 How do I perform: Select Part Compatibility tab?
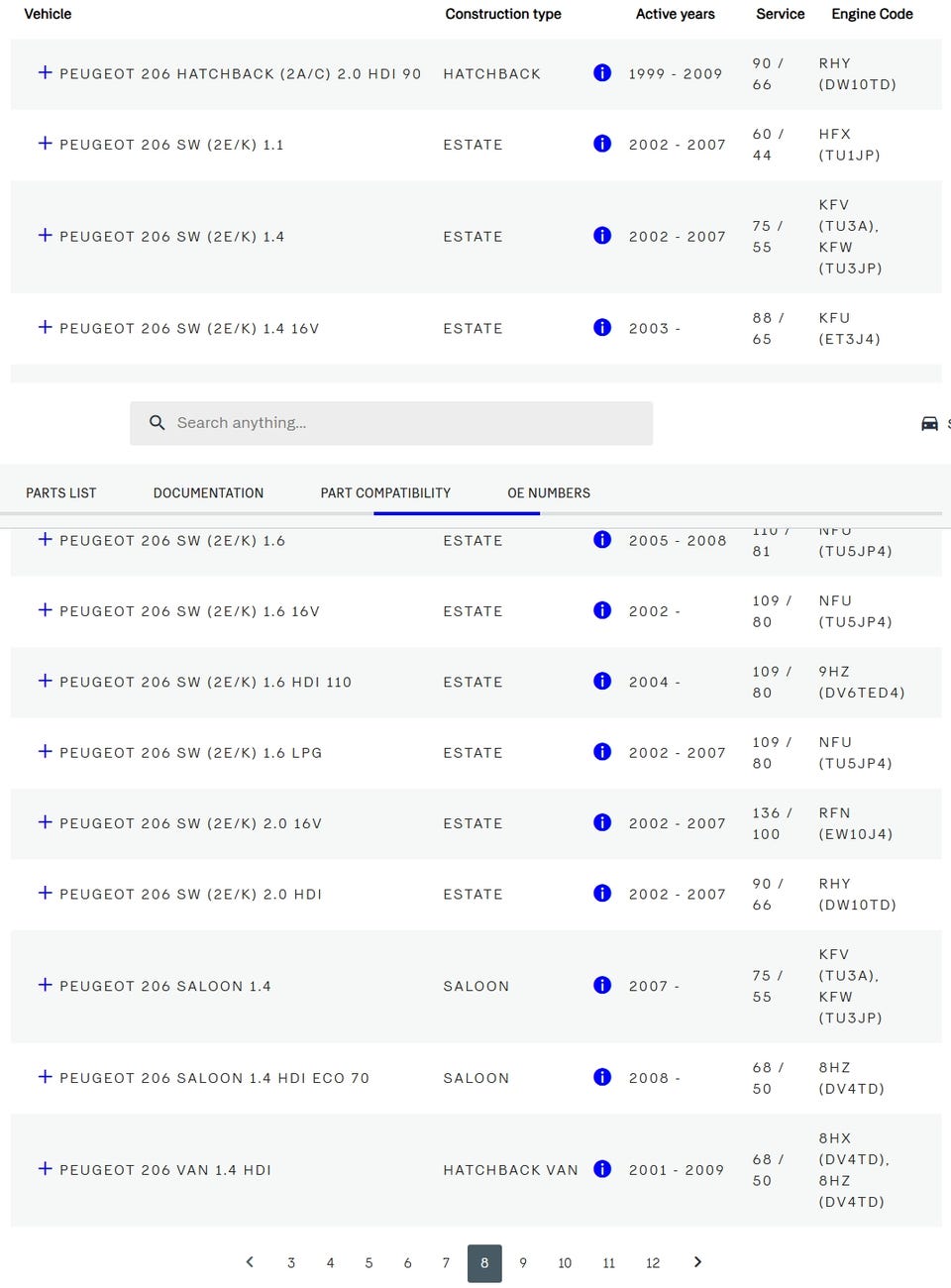coord(385,492)
